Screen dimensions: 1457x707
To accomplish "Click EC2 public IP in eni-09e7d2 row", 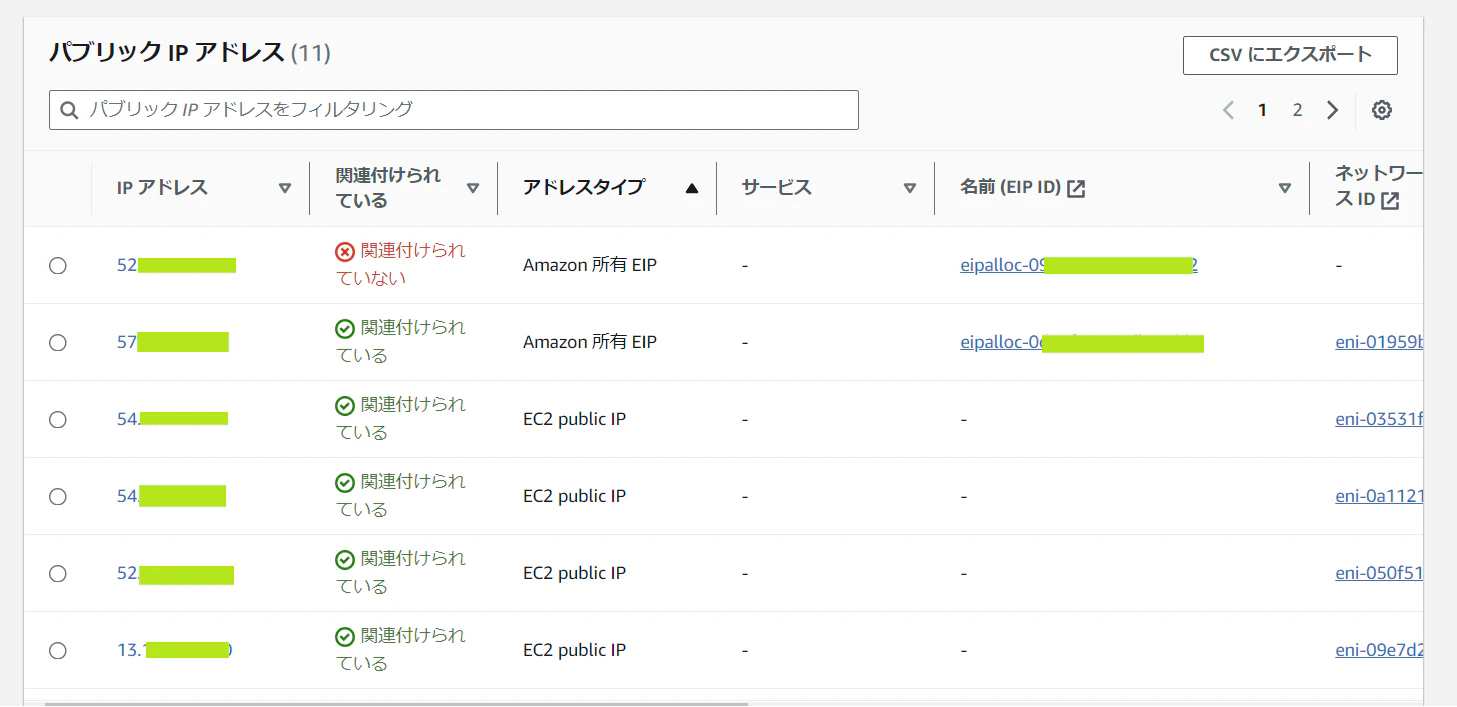I will click(574, 650).
